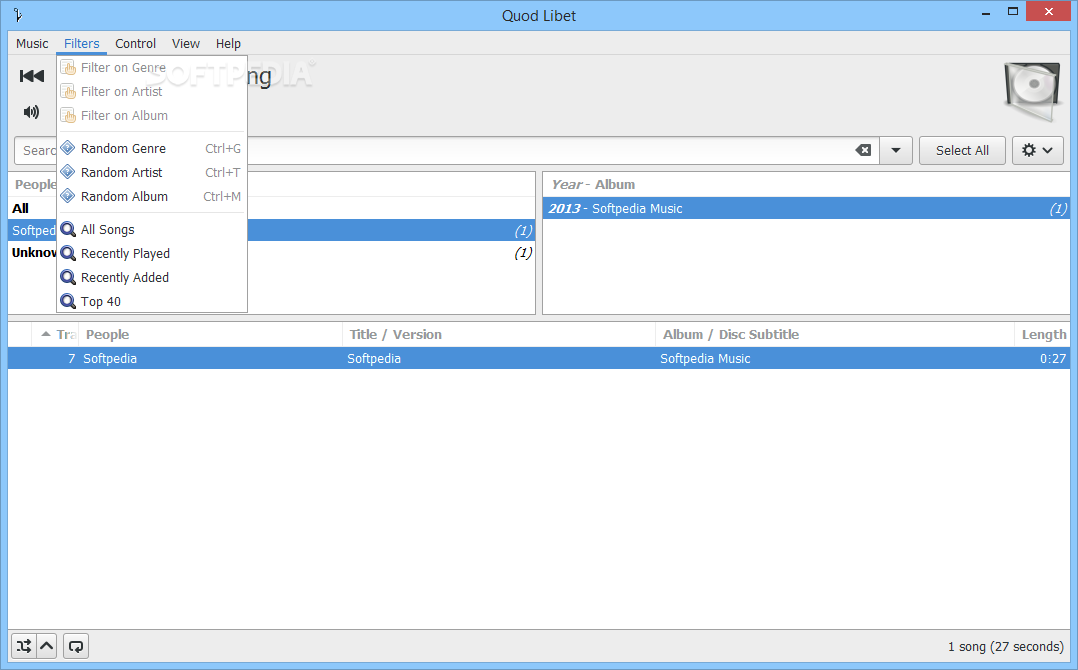The image size is (1078, 670).
Task: Sort by Track column header
Action: [55, 335]
